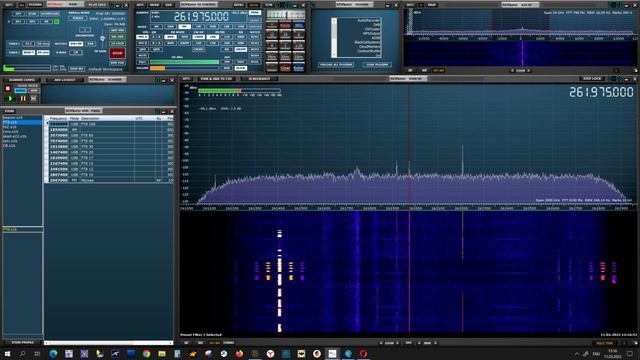Click STORE in the memory panel
640x360 pixels.
coord(9,111)
